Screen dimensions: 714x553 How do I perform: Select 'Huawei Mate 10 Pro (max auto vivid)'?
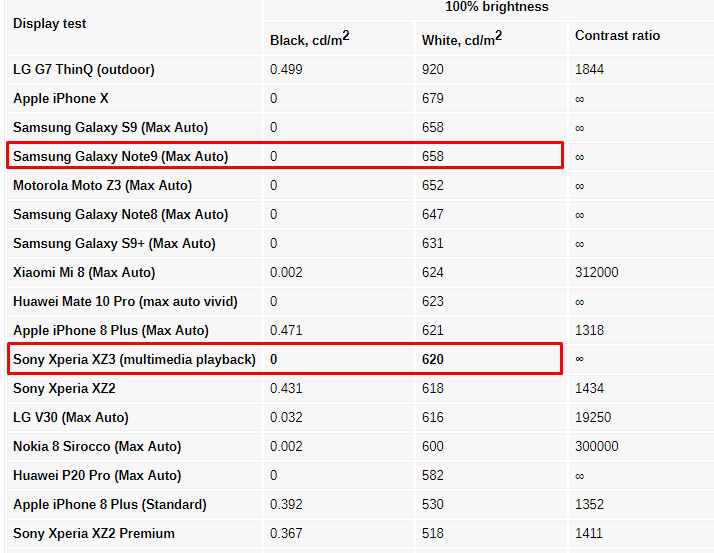(125, 302)
